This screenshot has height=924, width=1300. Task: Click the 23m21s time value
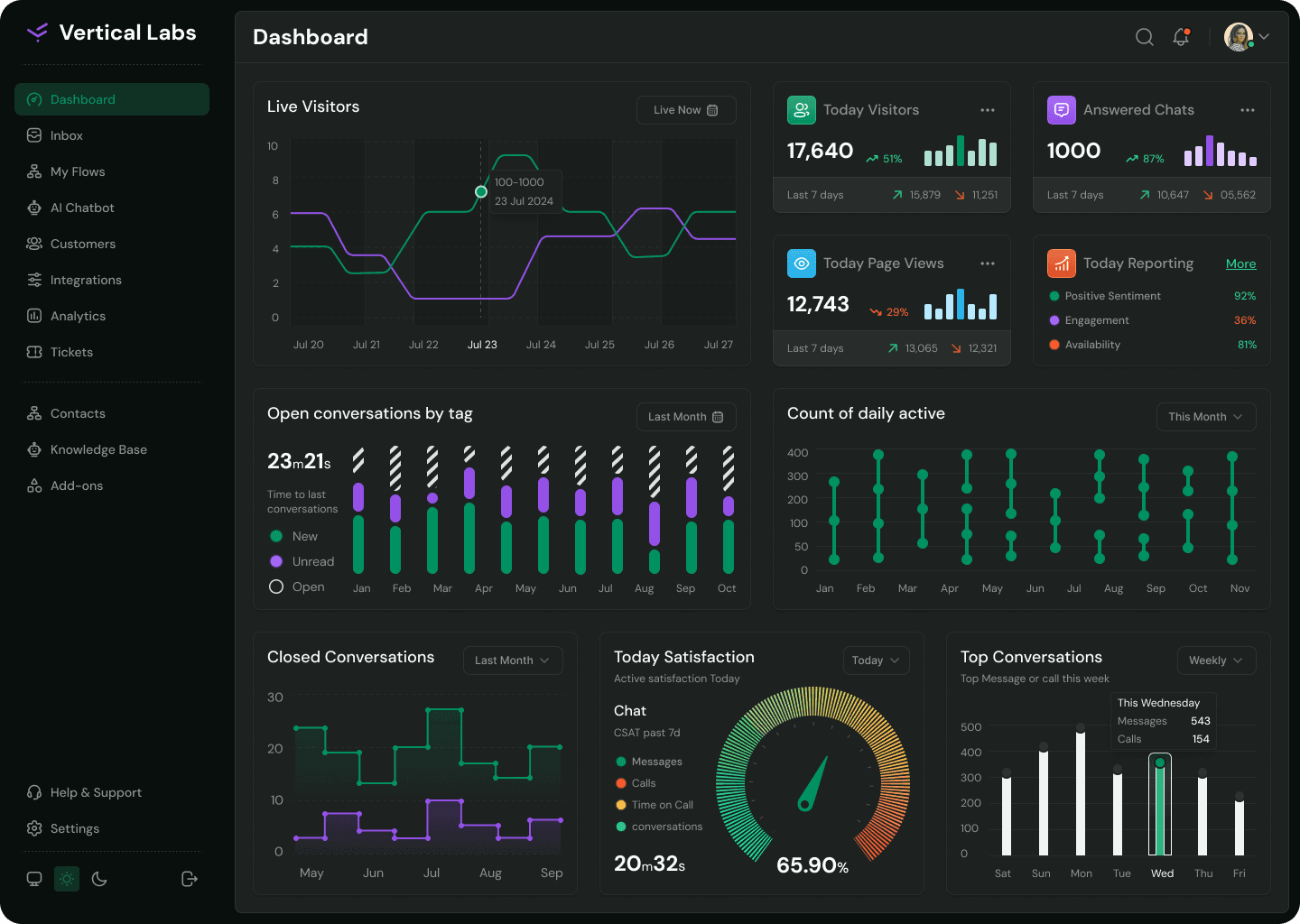pyautogui.click(x=299, y=461)
